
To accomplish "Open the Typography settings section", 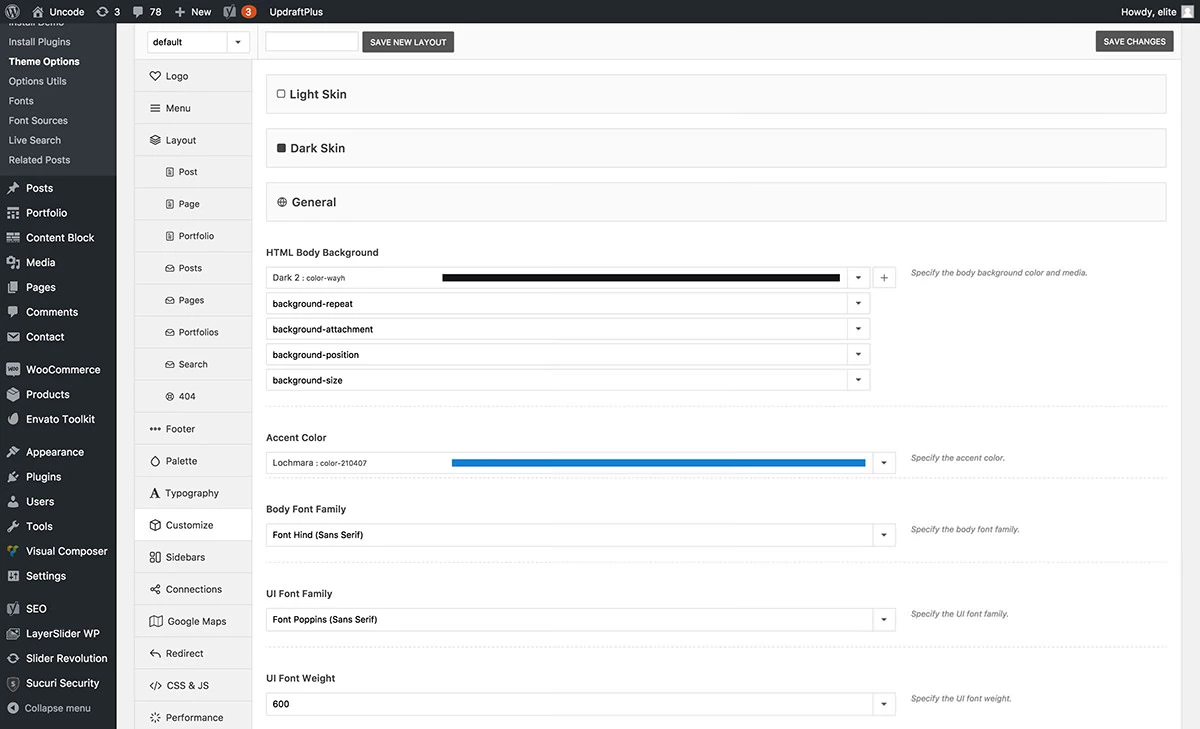I will [x=192, y=492].
